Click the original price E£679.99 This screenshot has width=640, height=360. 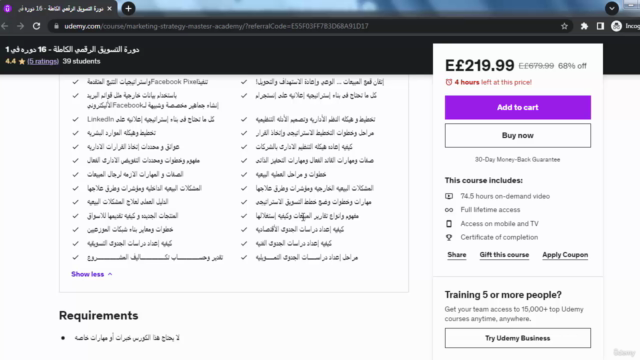pyautogui.click(x=536, y=66)
